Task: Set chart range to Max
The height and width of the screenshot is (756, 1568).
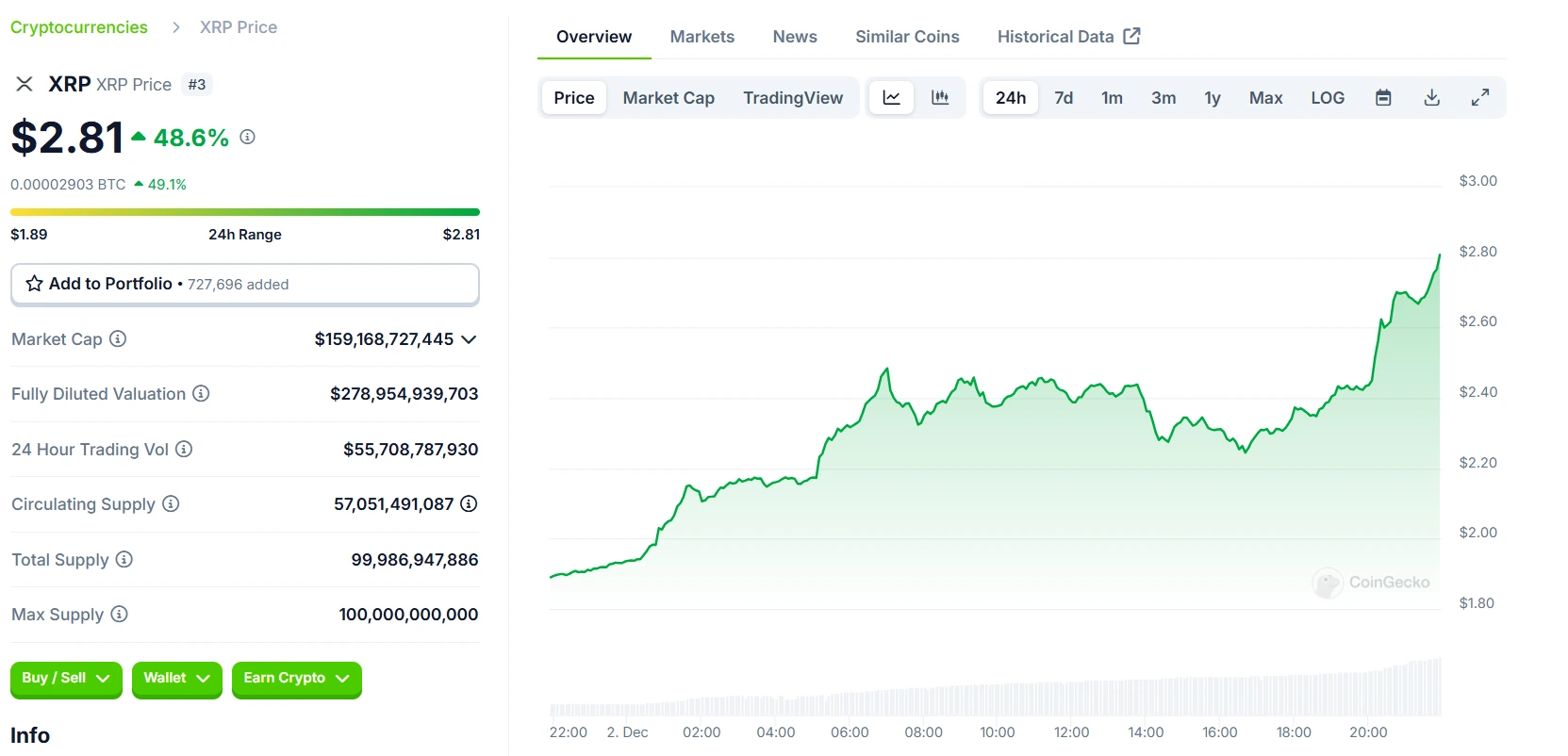Action: pyautogui.click(x=1265, y=98)
